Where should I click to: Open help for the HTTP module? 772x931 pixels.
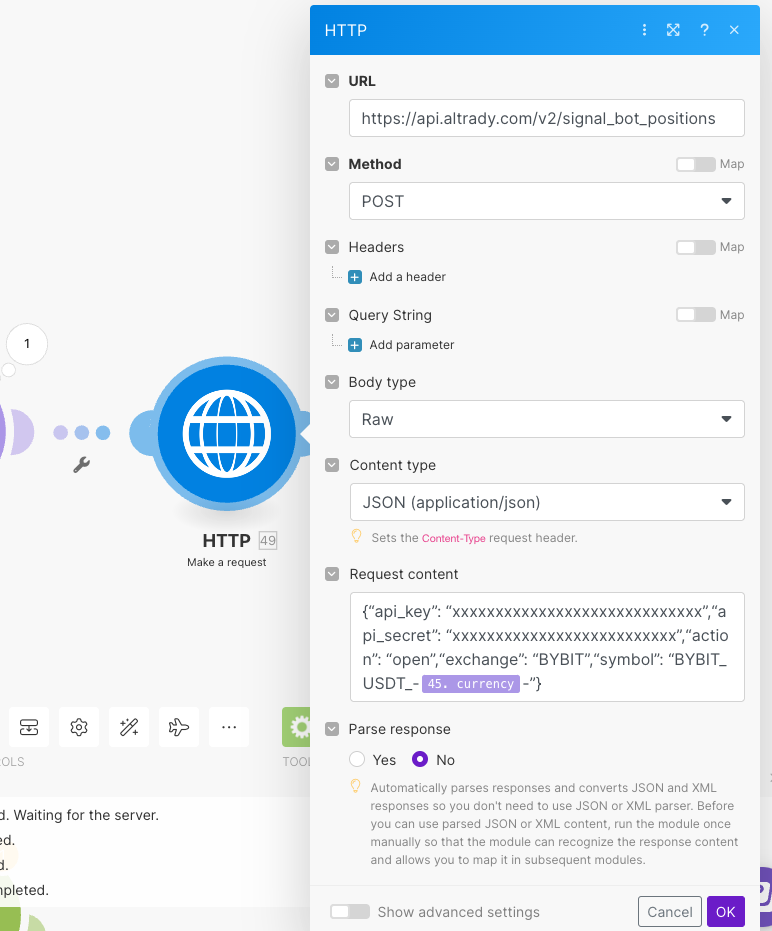tap(704, 30)
